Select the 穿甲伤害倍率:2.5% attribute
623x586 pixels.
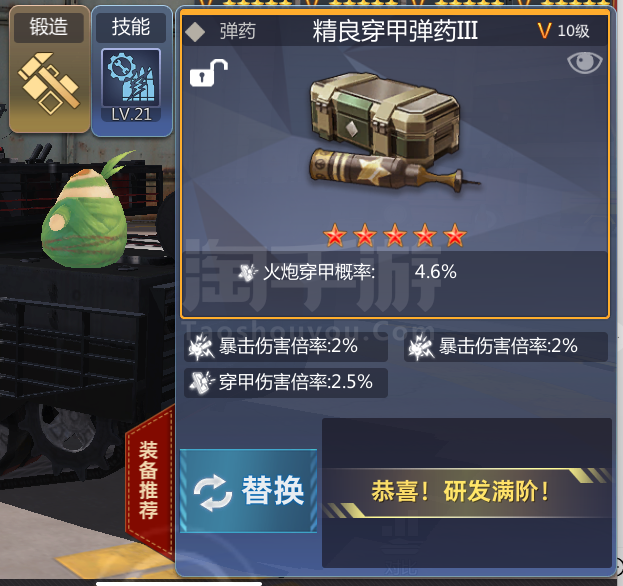pyautogui.click(x=286, y=383)
